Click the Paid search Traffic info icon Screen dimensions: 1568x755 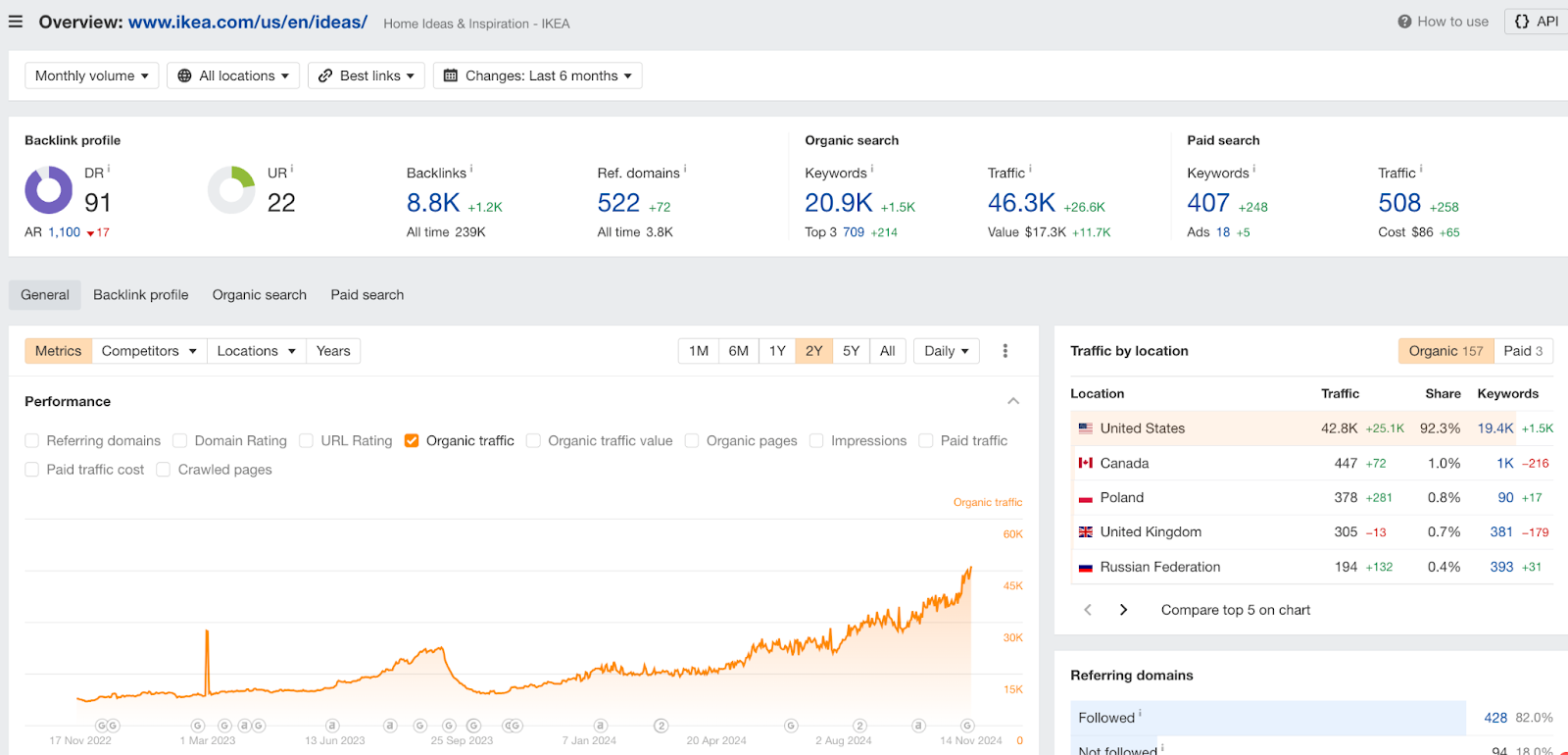tap(1421, 169)
